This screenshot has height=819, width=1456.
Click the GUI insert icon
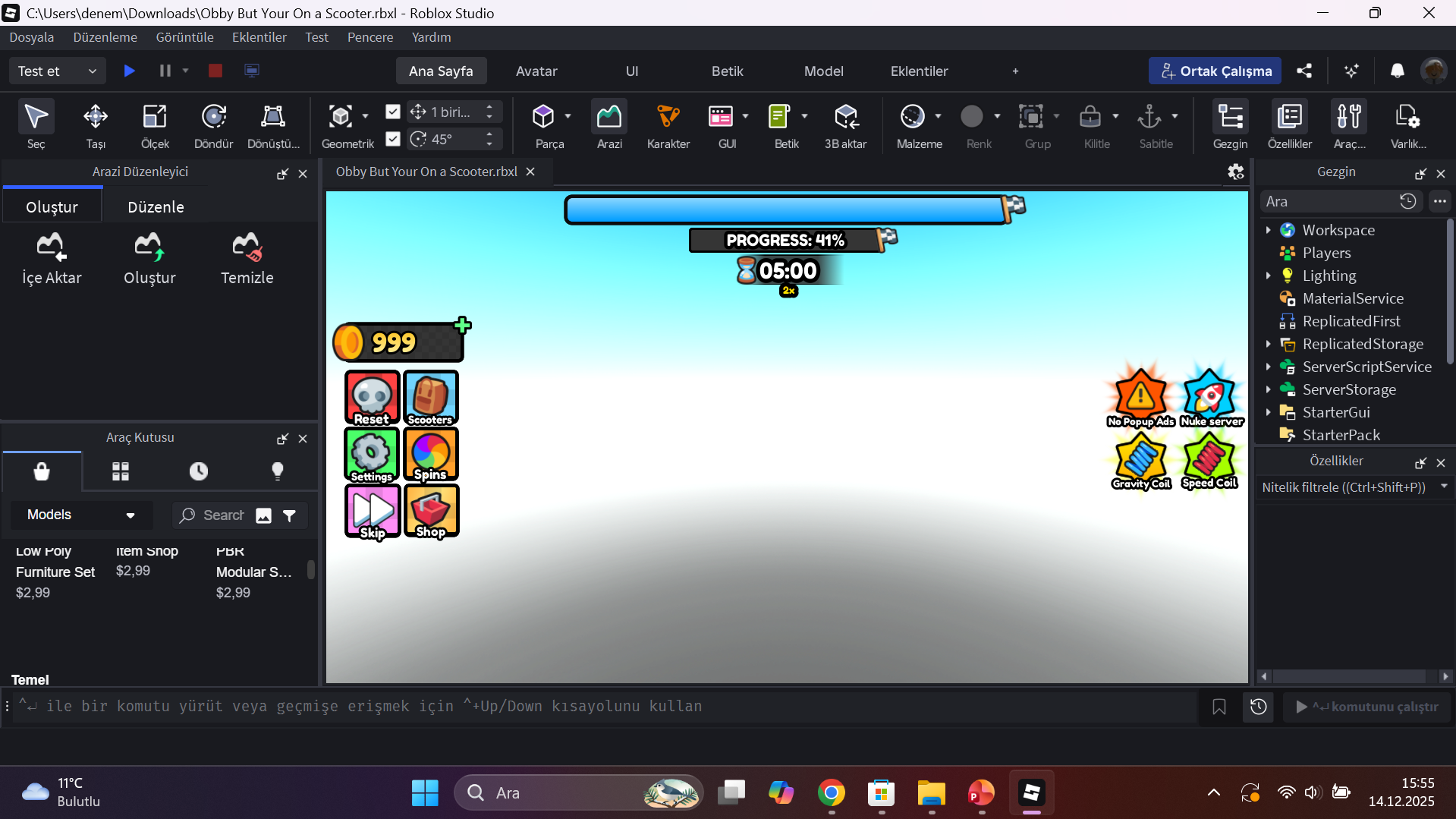click(720, 117)
